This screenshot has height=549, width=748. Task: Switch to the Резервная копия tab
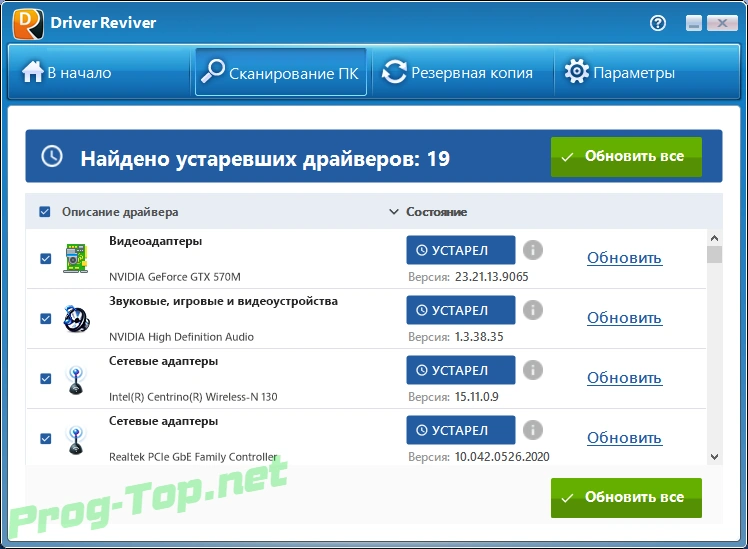(463, 73)
